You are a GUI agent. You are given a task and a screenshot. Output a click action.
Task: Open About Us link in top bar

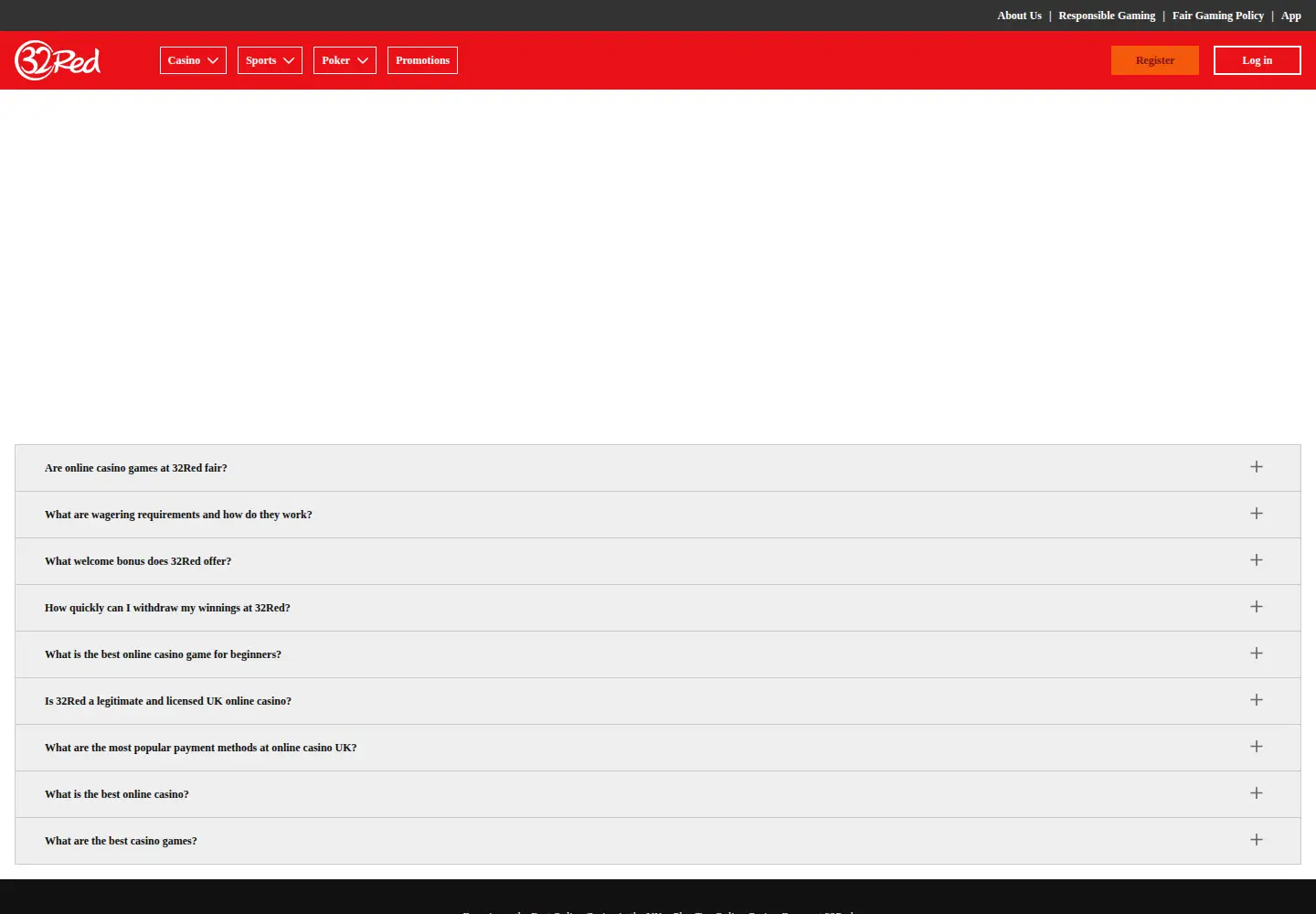[1019, 16]
